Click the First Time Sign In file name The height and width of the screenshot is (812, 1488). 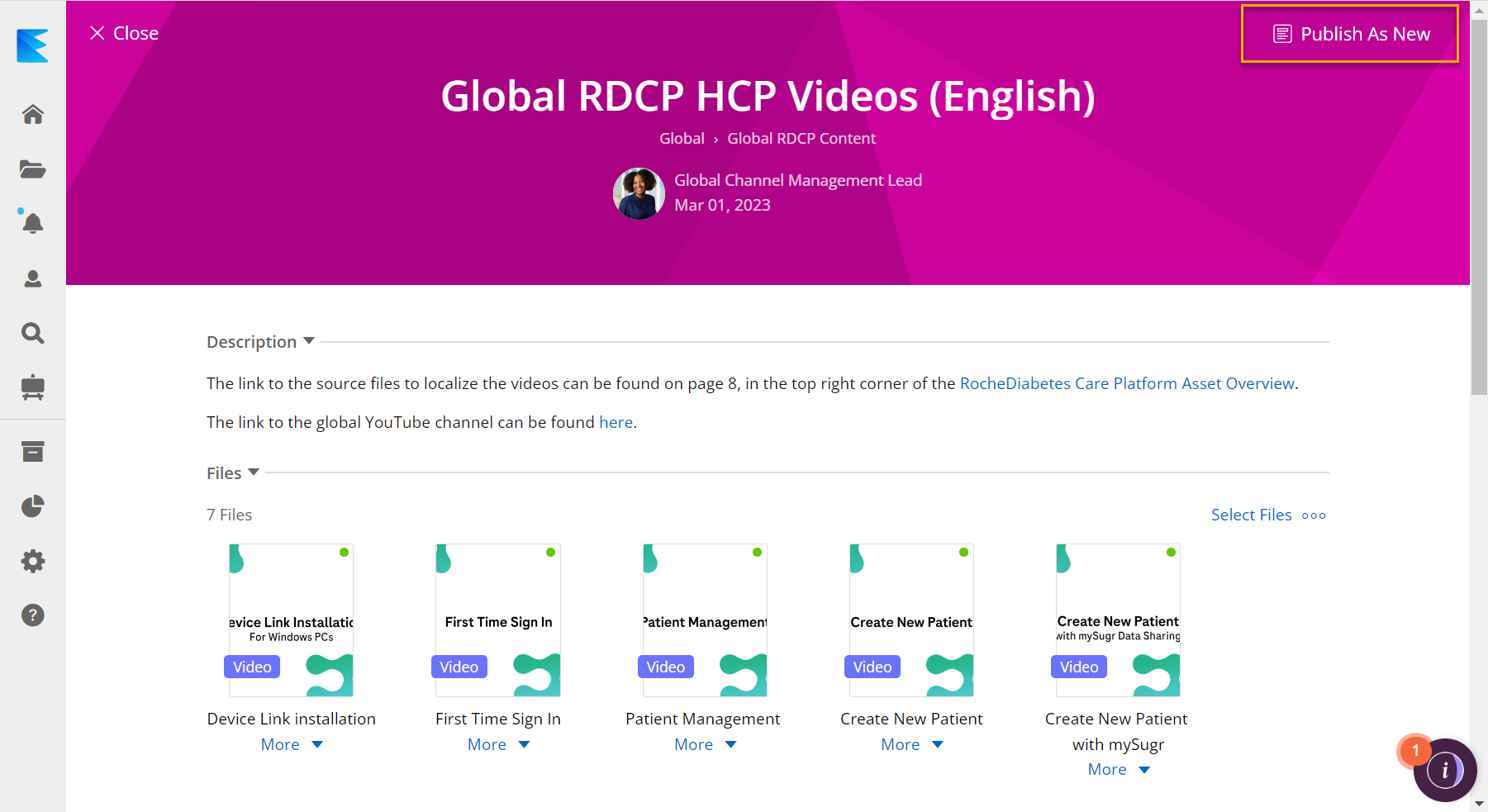point(498,719)
